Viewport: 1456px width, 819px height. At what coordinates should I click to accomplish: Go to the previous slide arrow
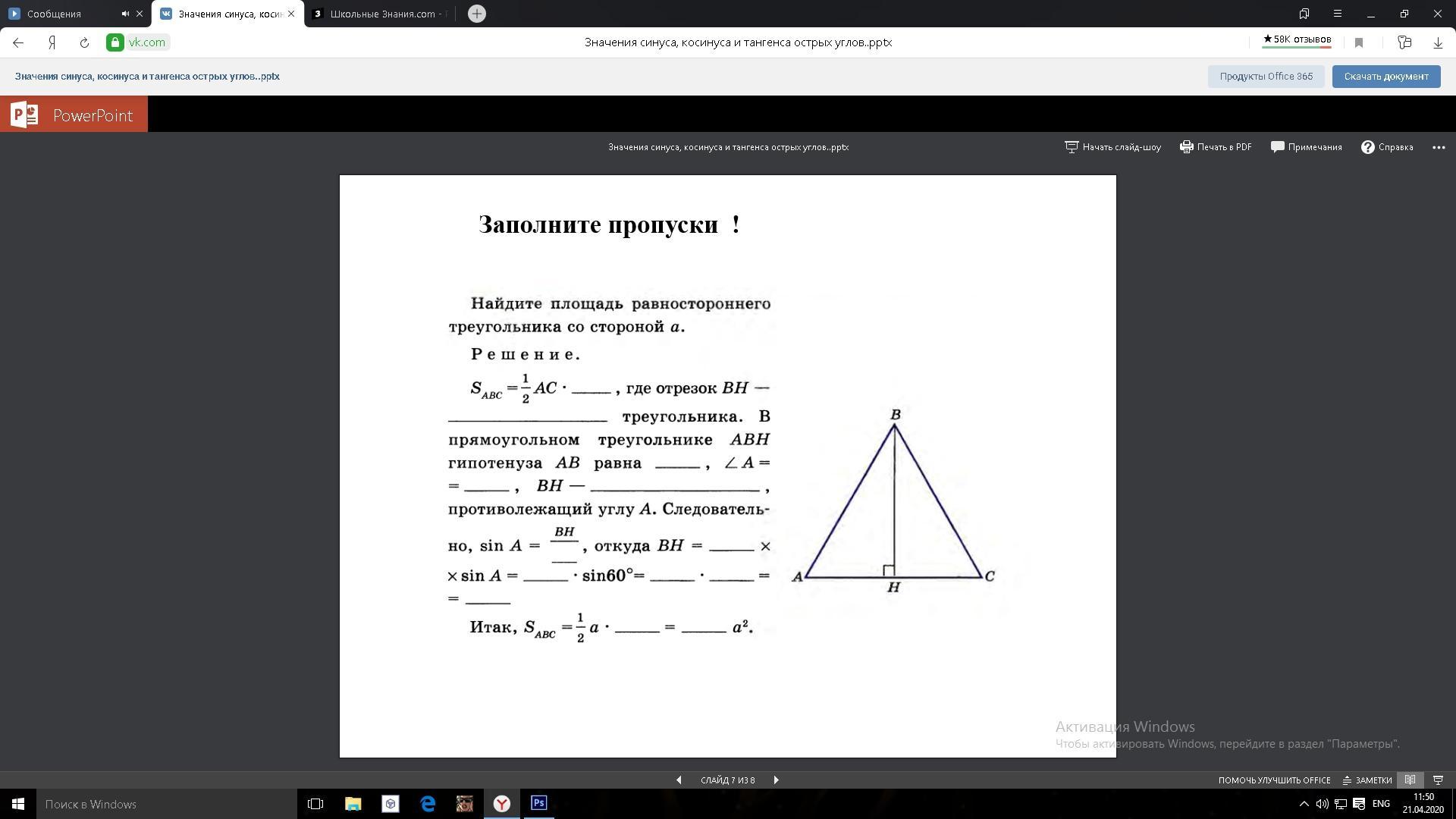pos(679,780)
